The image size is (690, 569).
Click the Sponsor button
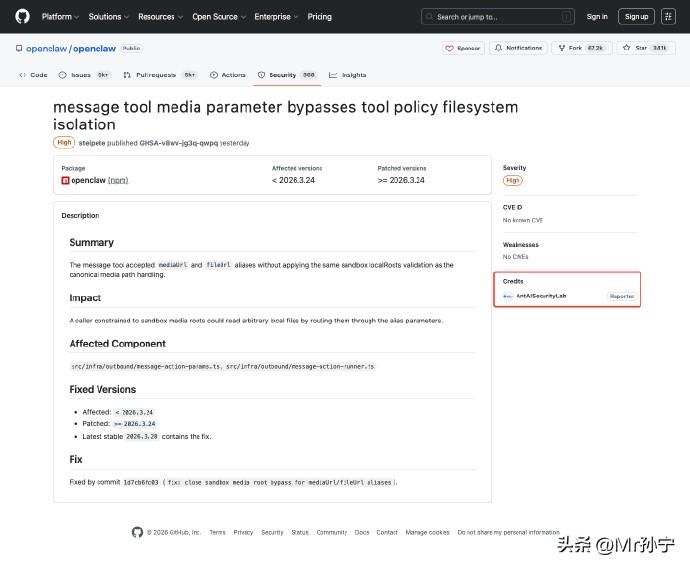[463, 48]
